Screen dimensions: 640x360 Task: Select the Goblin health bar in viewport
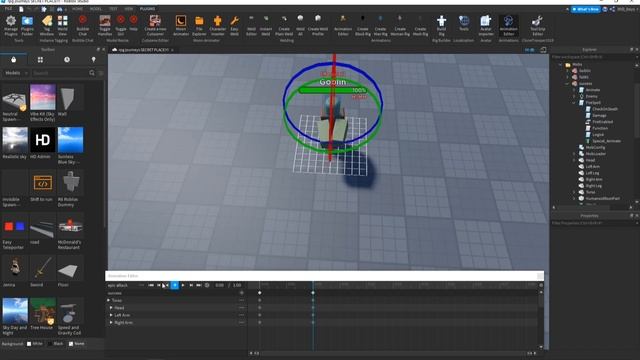coord(333,90)
